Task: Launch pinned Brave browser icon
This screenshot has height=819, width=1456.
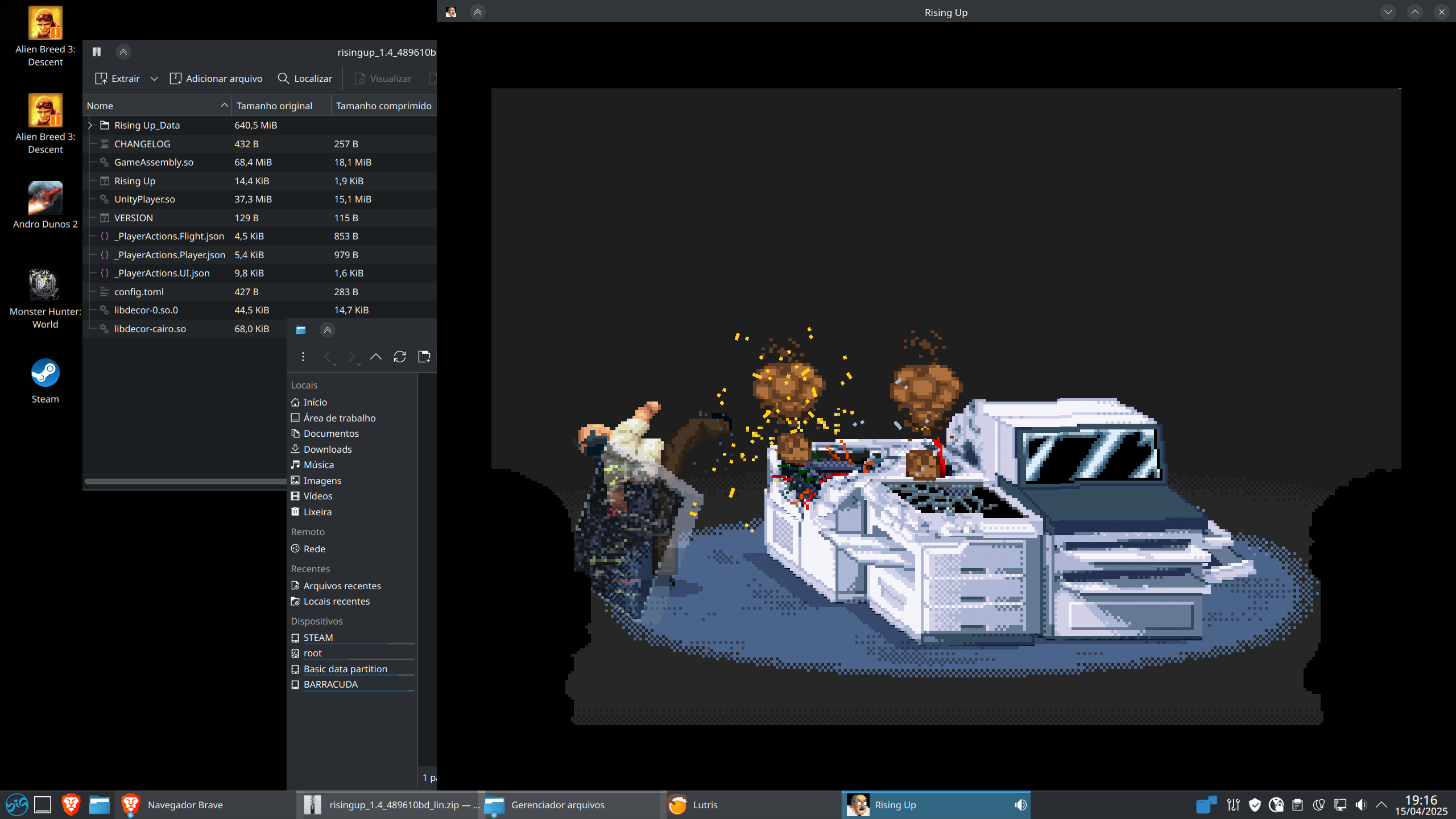Action: click(x=71, y=805)
